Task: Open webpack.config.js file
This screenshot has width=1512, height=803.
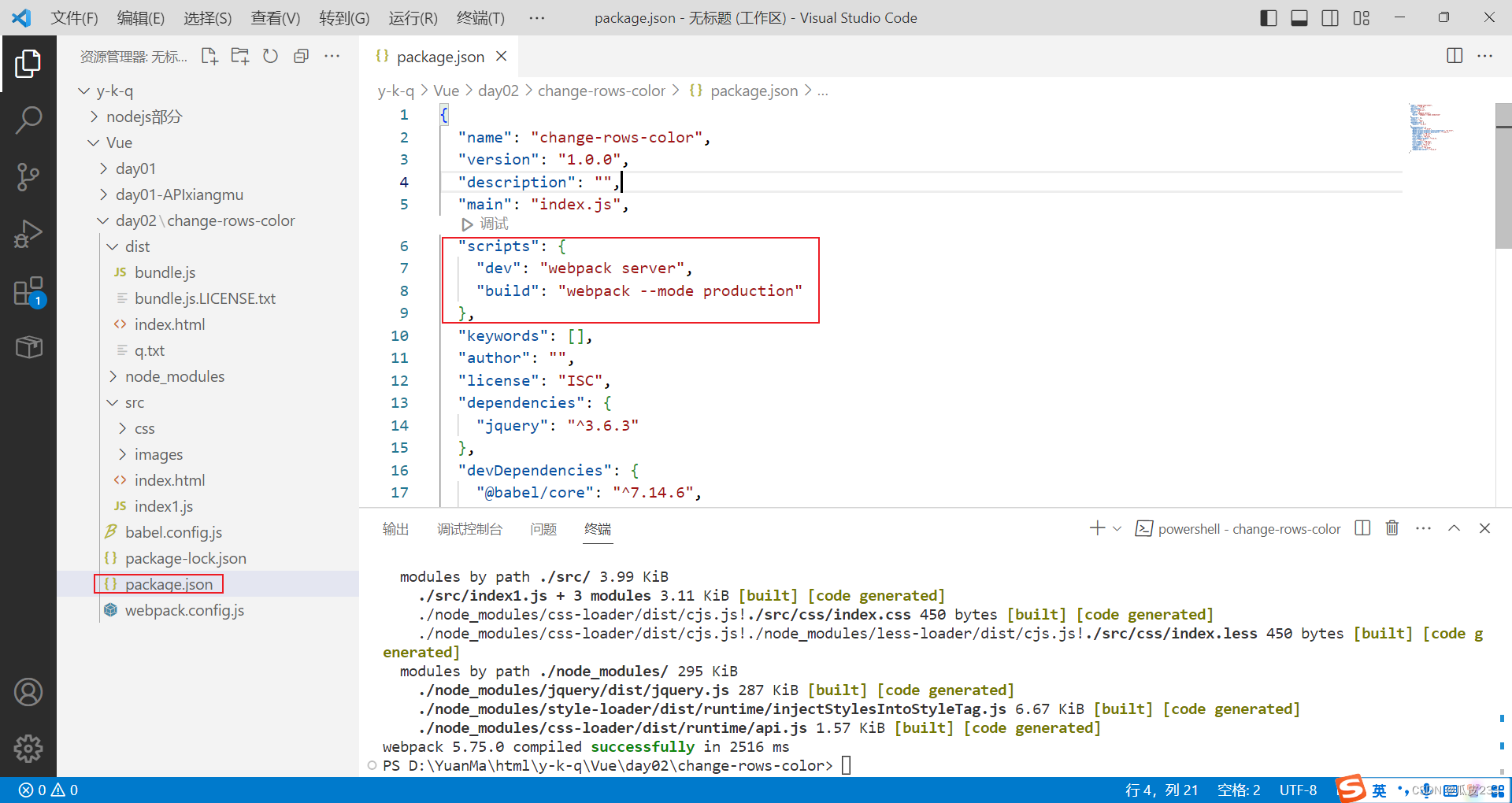Action: [x=208, y=611]
